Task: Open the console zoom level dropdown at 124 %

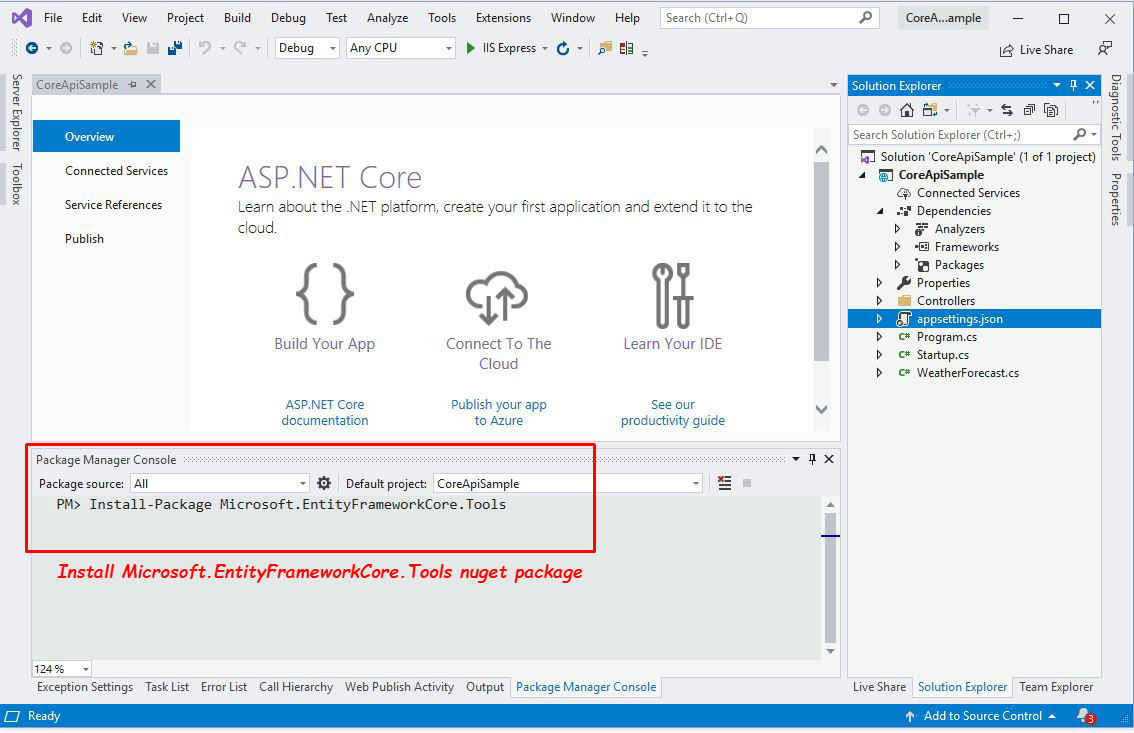Action: tap(61, 669)
